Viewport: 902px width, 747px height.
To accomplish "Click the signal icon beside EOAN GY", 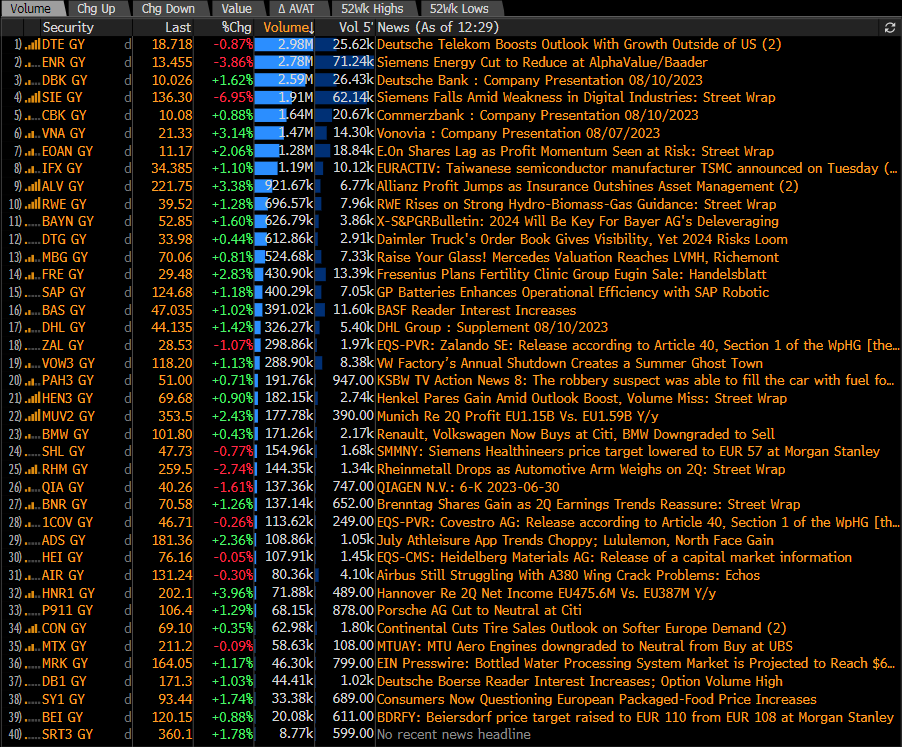I will click(32, 151).
